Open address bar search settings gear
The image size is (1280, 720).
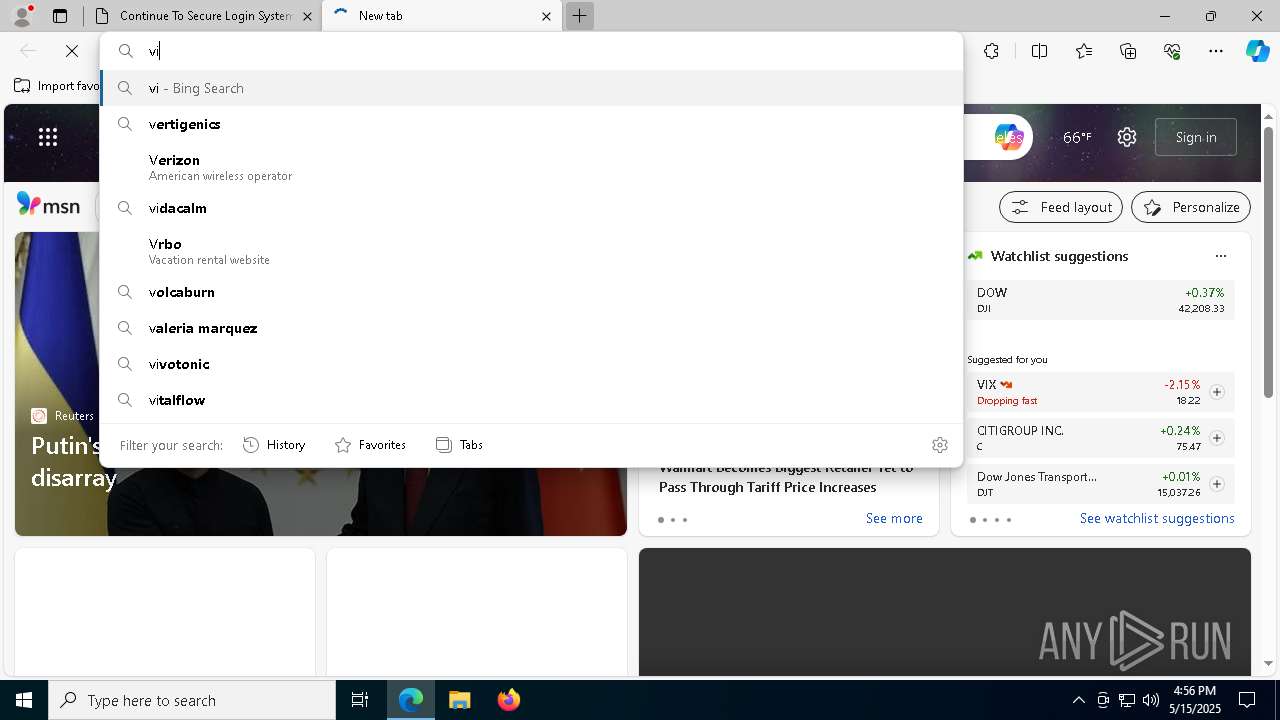(x=939, y=445)
